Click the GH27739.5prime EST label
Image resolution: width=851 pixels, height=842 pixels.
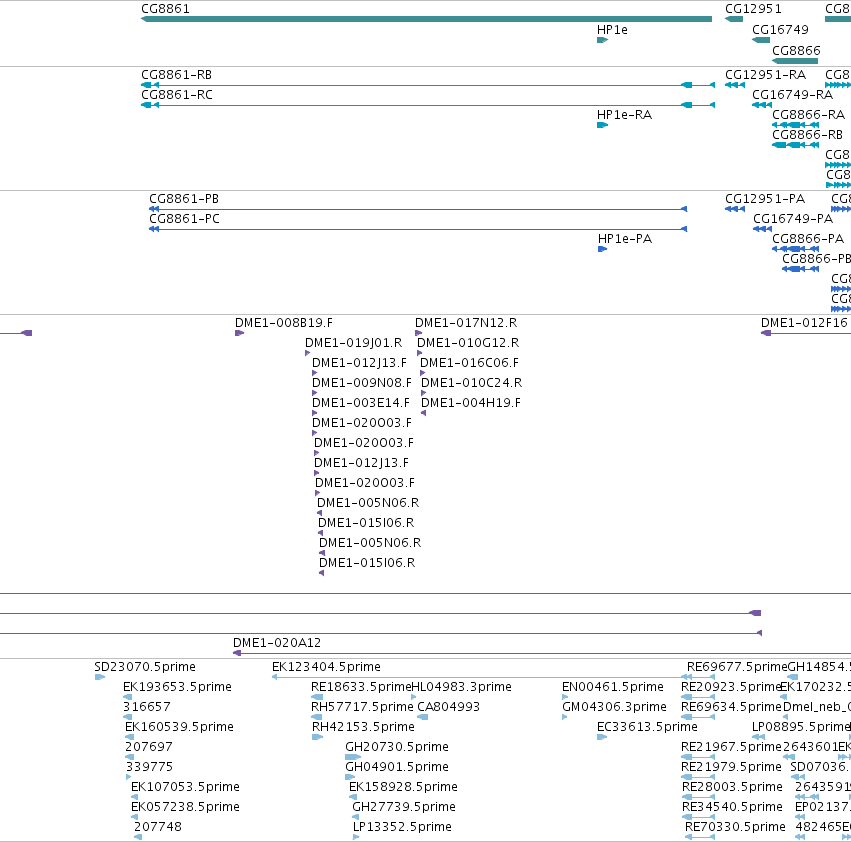pos(404,806)
